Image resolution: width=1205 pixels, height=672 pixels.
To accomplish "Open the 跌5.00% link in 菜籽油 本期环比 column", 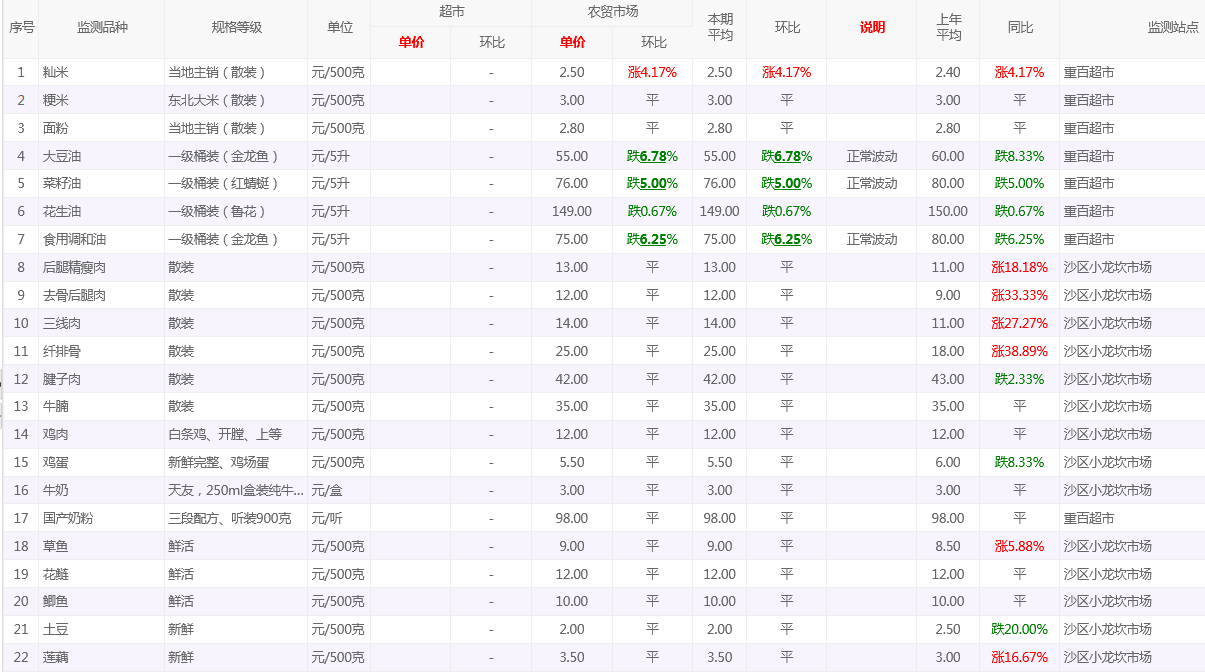I will point(787,184).
